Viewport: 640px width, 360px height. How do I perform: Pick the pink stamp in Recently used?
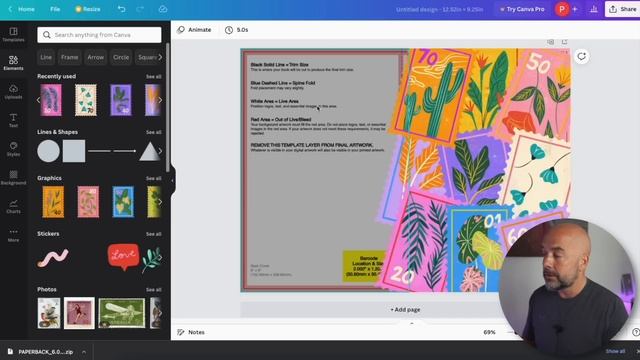pos(51,100)
